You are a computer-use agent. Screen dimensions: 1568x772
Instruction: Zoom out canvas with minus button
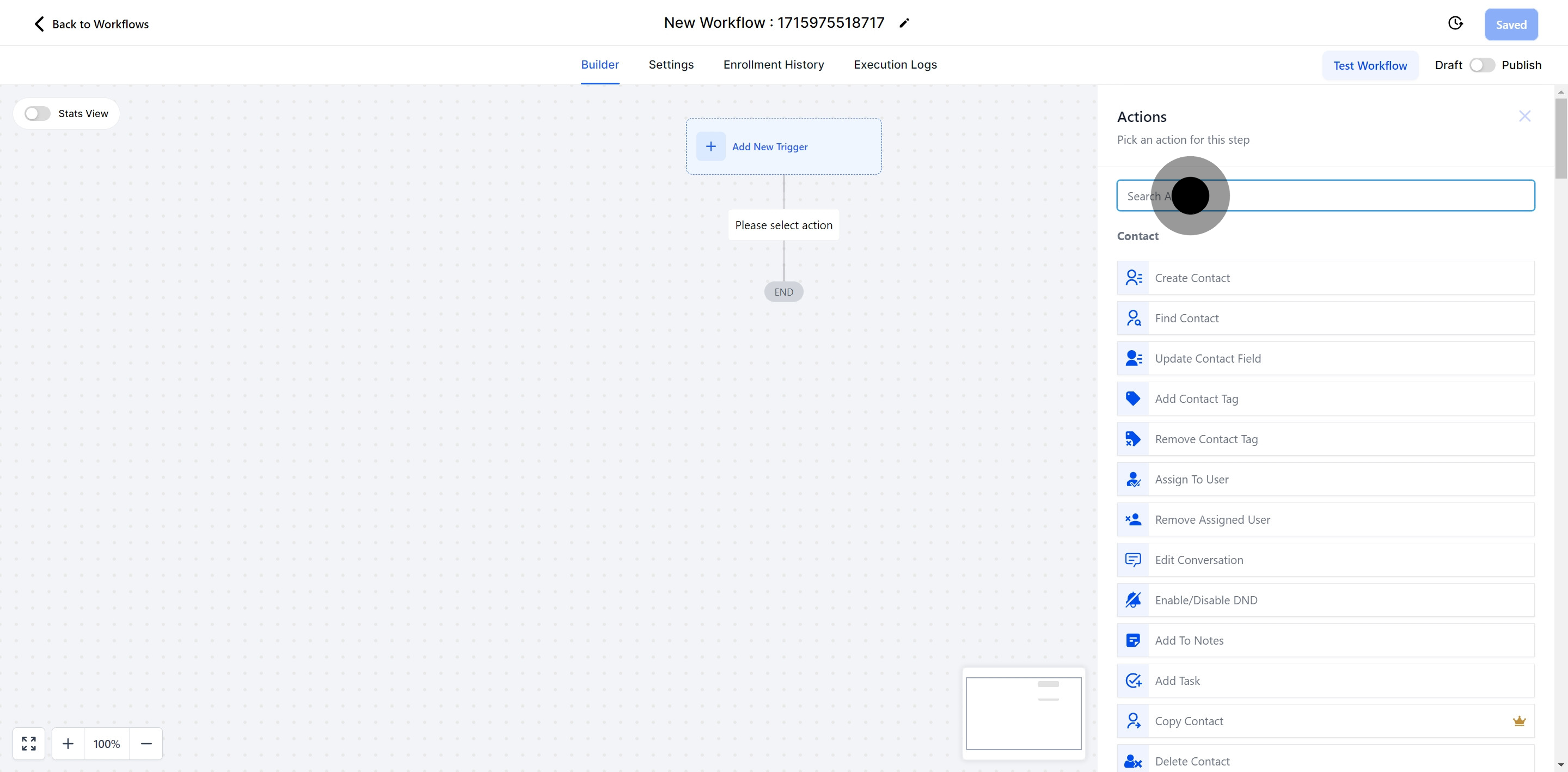tap(146, 743)
